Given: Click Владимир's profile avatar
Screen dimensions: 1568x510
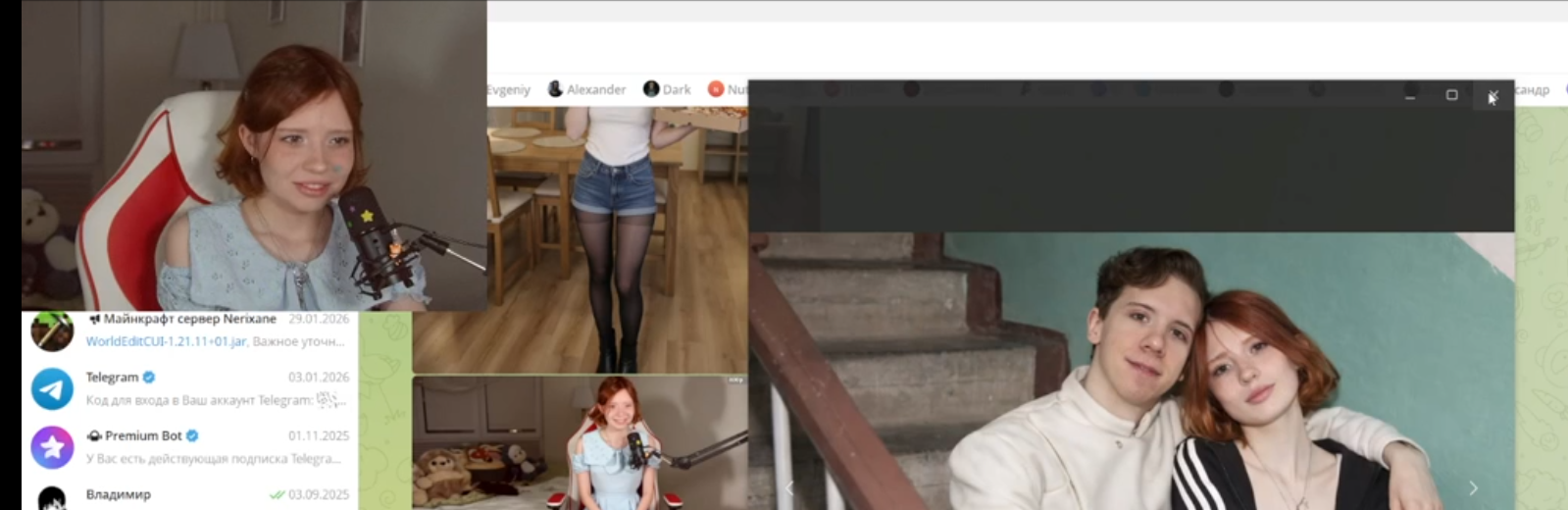Looking at the screenshot, I should [x=52, y=498].
